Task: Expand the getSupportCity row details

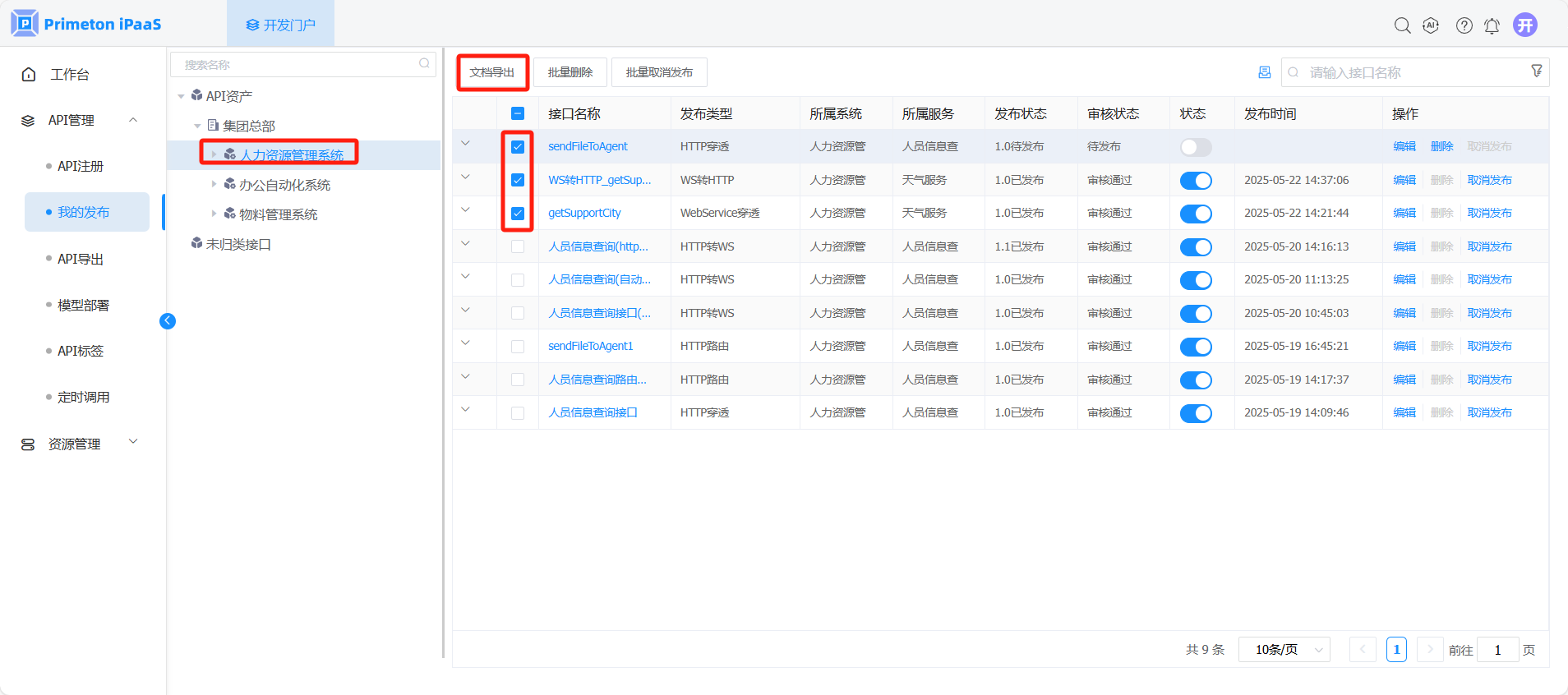Action: tap(466, 210)
